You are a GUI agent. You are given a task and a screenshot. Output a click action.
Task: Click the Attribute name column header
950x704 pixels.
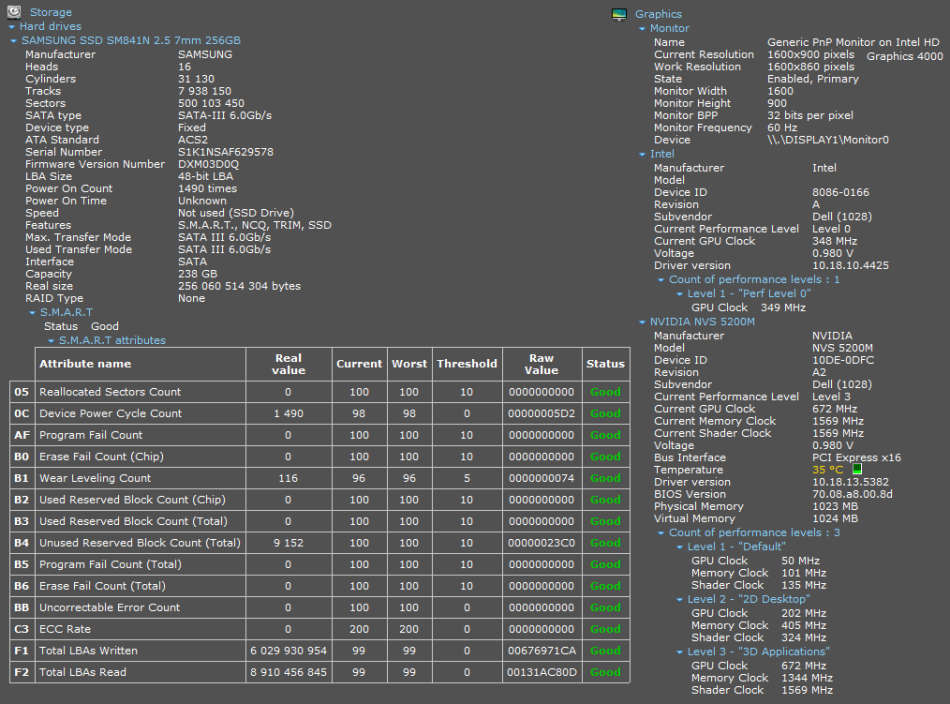tap(85, 364)
